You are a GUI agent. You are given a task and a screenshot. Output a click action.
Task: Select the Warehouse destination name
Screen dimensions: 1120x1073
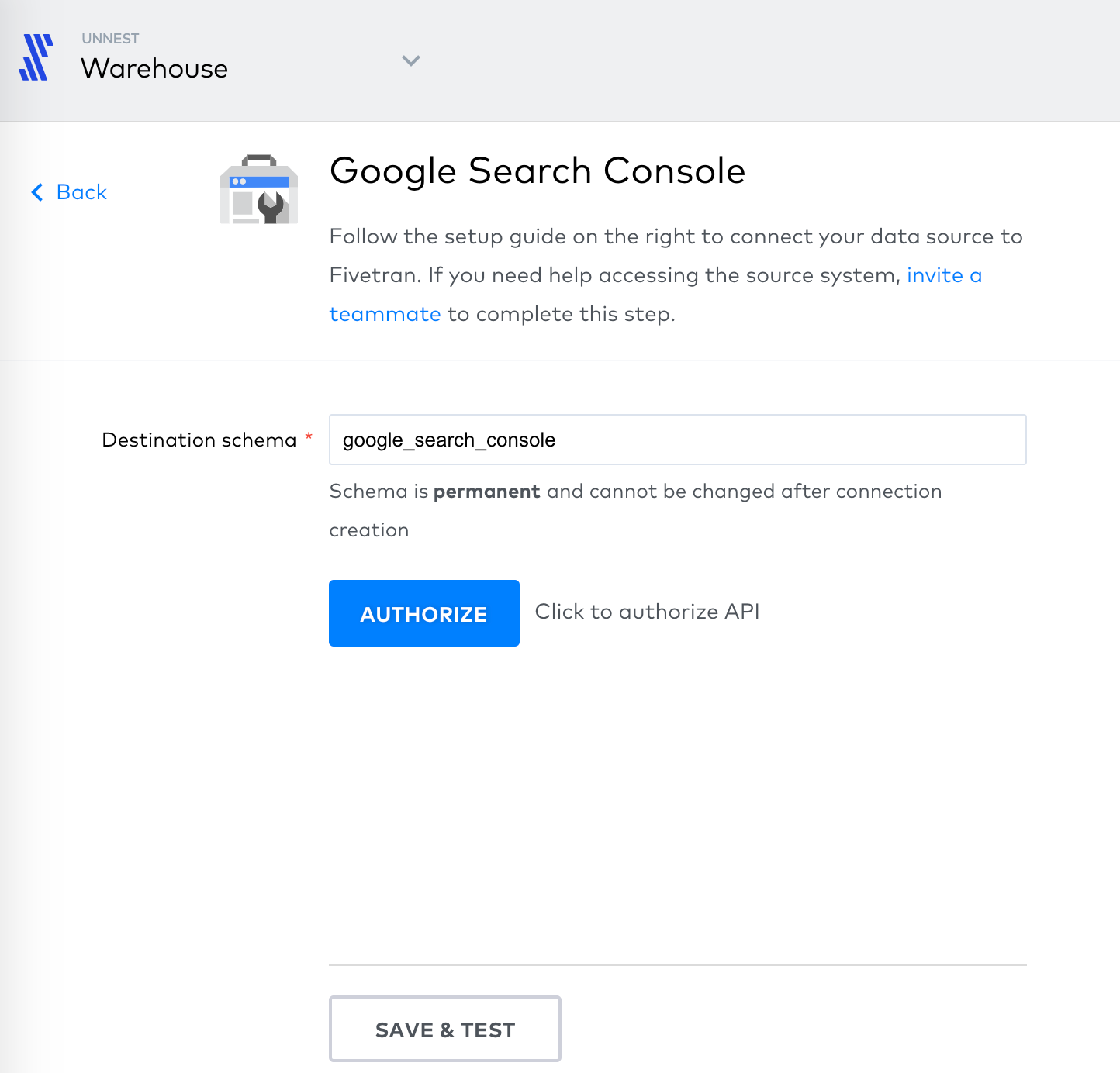click(154, 68)
